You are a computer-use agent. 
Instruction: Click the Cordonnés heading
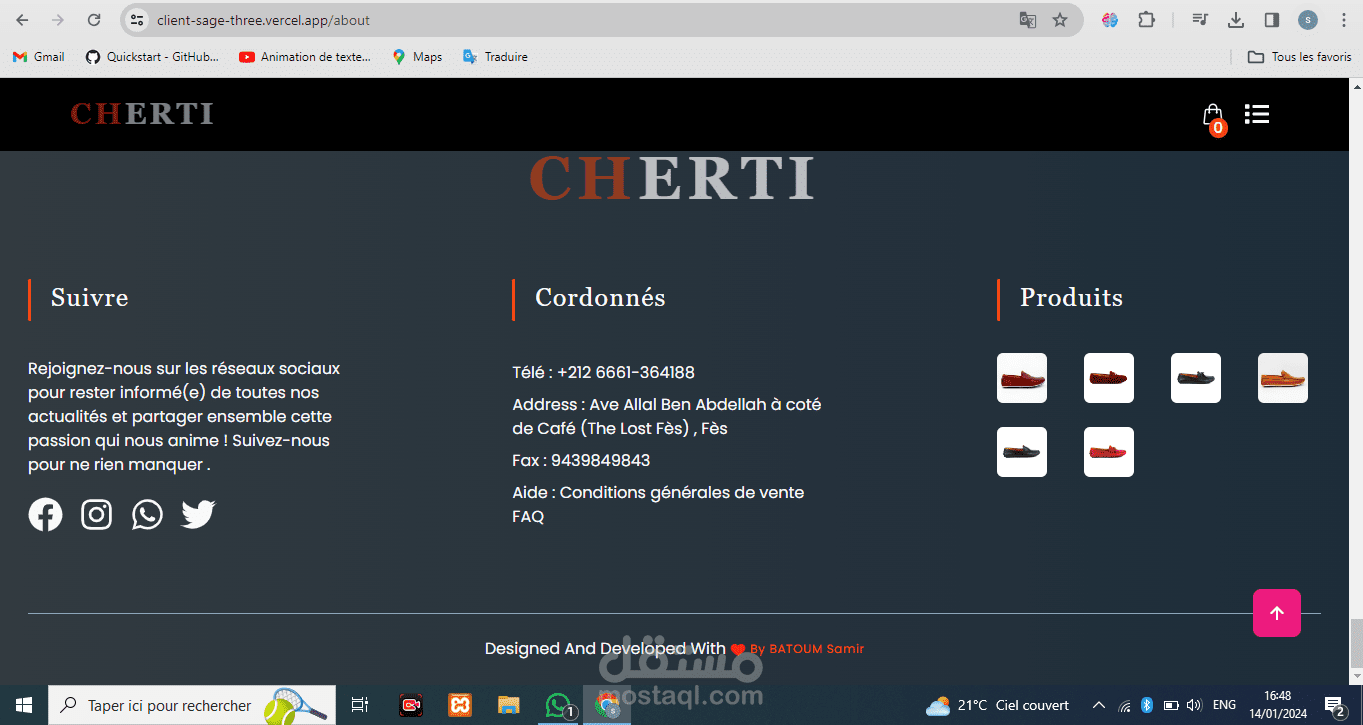pyautogui.click(x=600, y=297)
